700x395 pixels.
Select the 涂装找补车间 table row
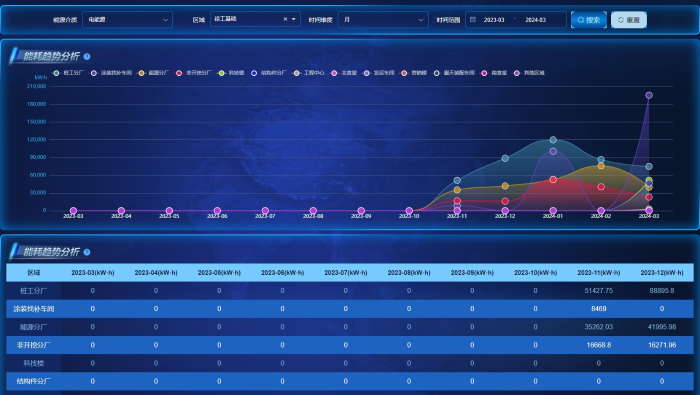coord(350,309)
